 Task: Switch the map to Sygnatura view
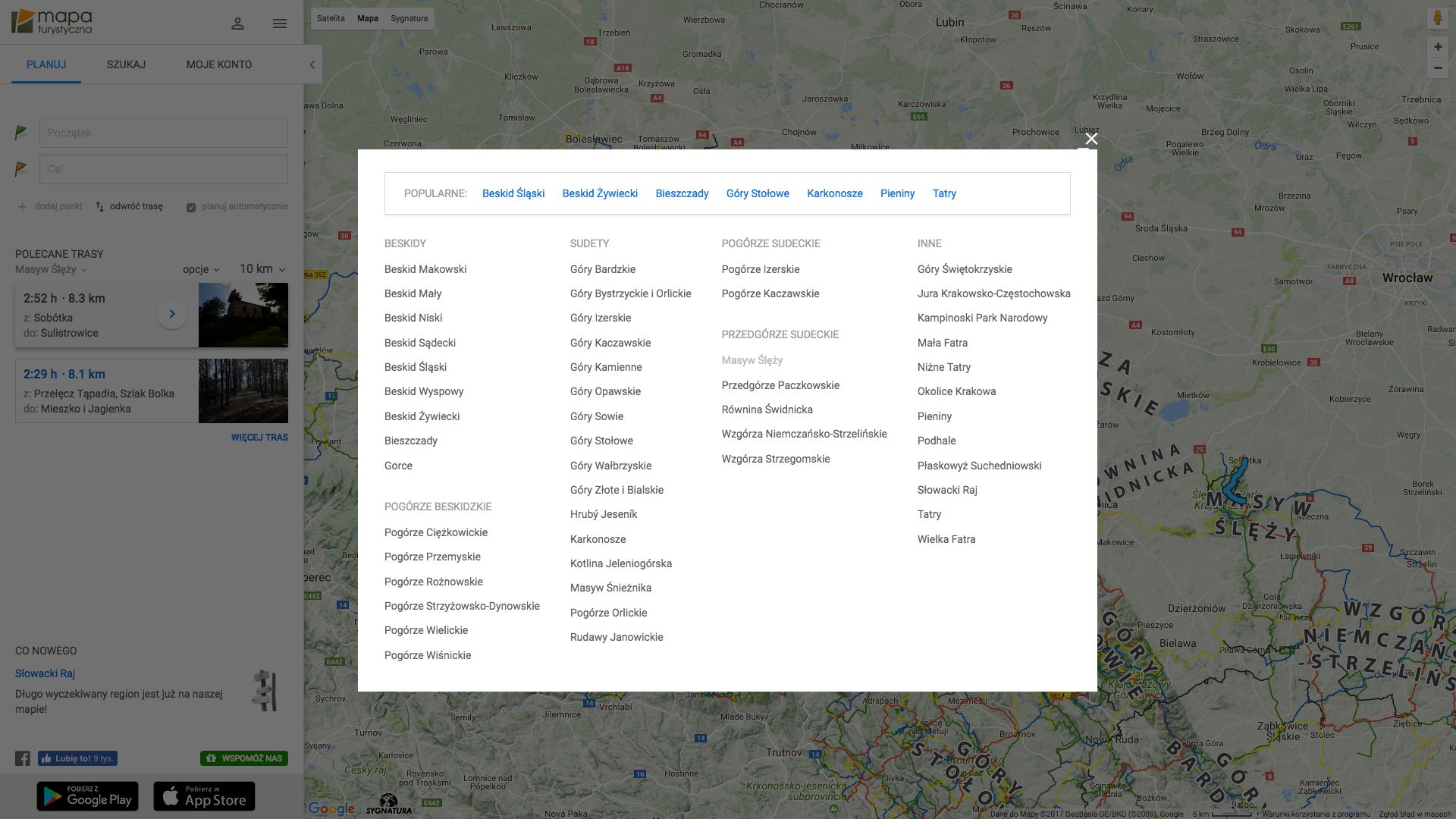click(x=409, y=18)
